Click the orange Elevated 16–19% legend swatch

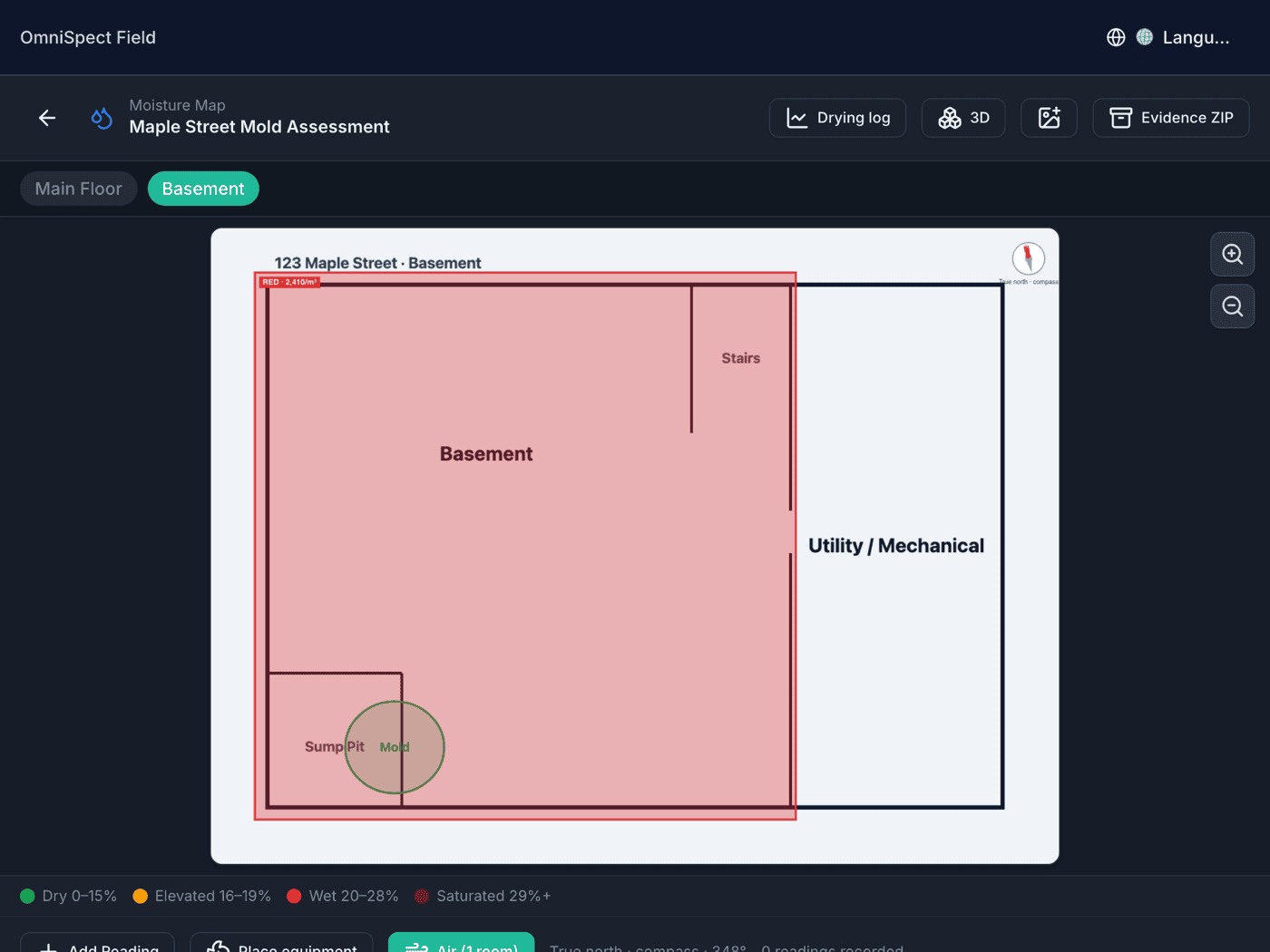coord(140,896)
